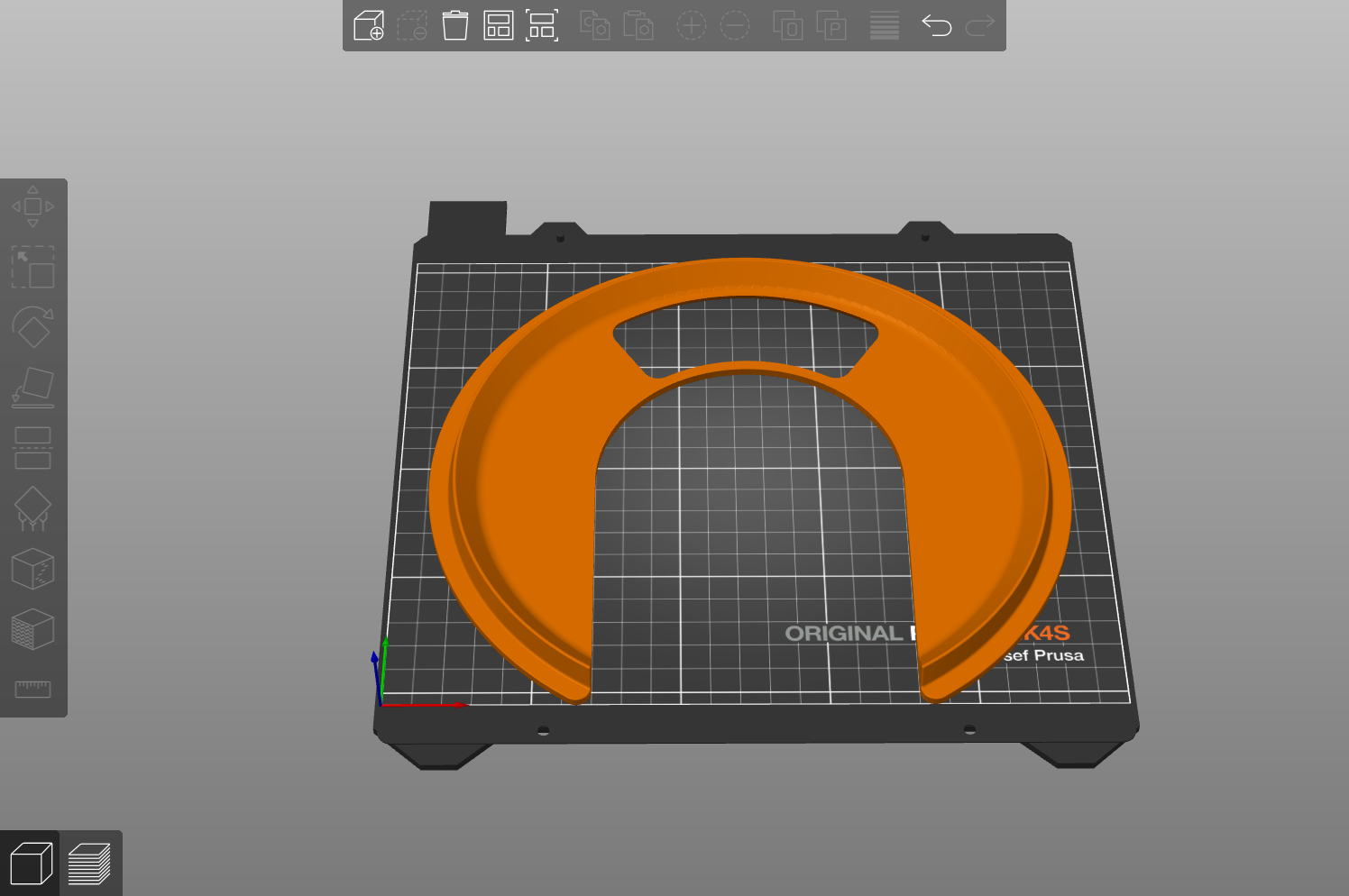Click the Copy icon in top toolbar

pos(594,25)
